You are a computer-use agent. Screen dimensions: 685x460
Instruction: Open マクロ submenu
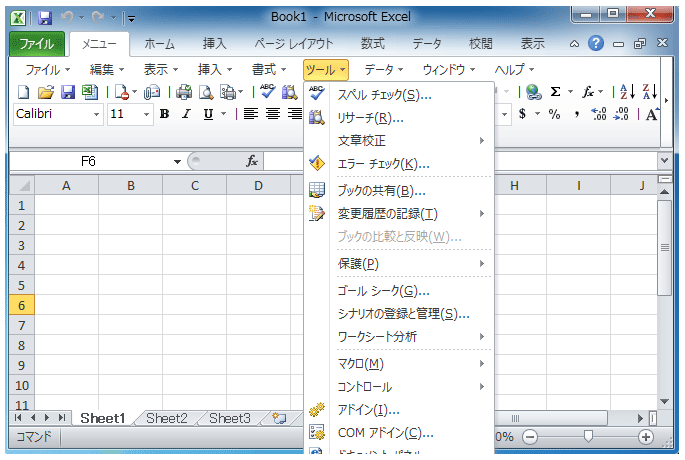[x=398, y=363]
